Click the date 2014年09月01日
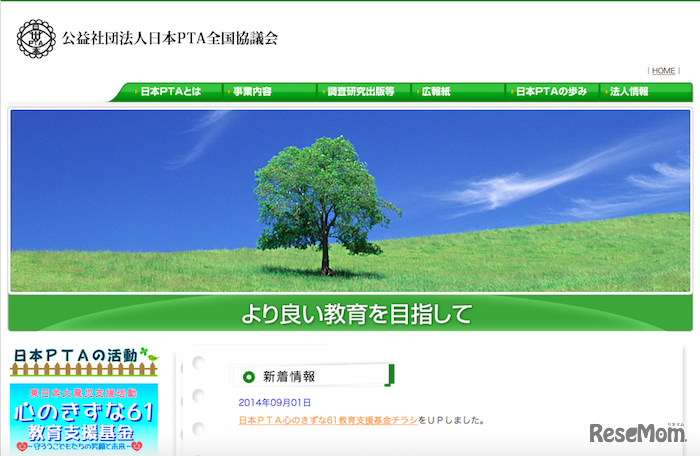This screenshot has width=700, height=456. coord(275,402)
